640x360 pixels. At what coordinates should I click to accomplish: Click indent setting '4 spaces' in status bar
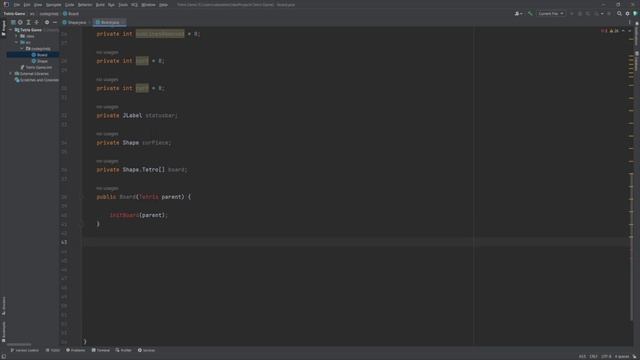[622, 357]
